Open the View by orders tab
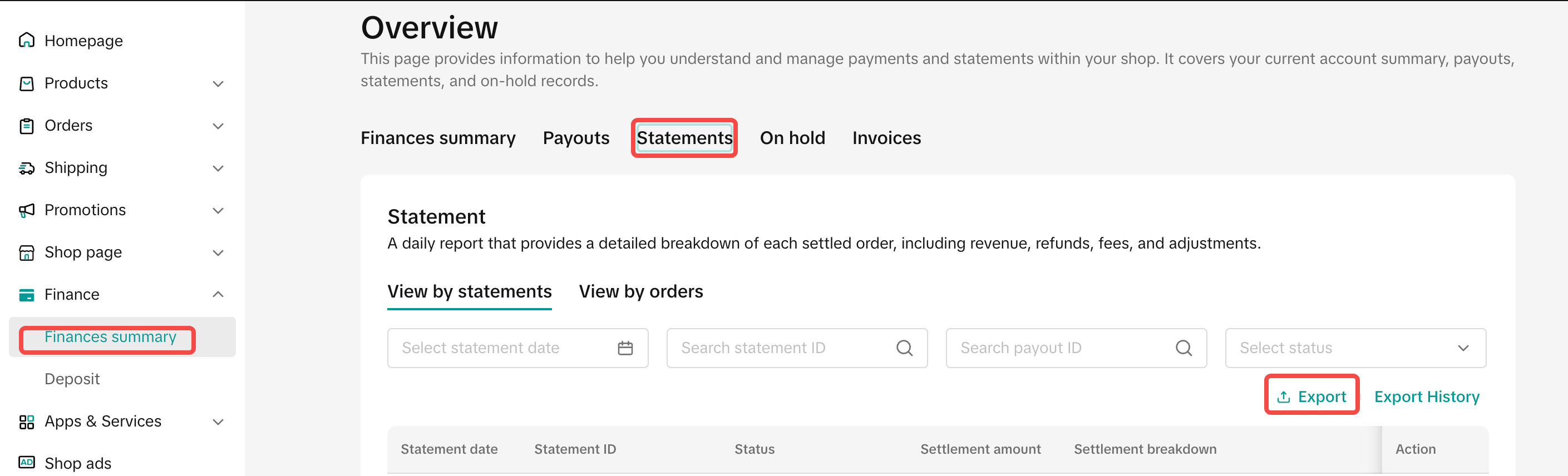 pyautogui.click(x=640, y=291)
